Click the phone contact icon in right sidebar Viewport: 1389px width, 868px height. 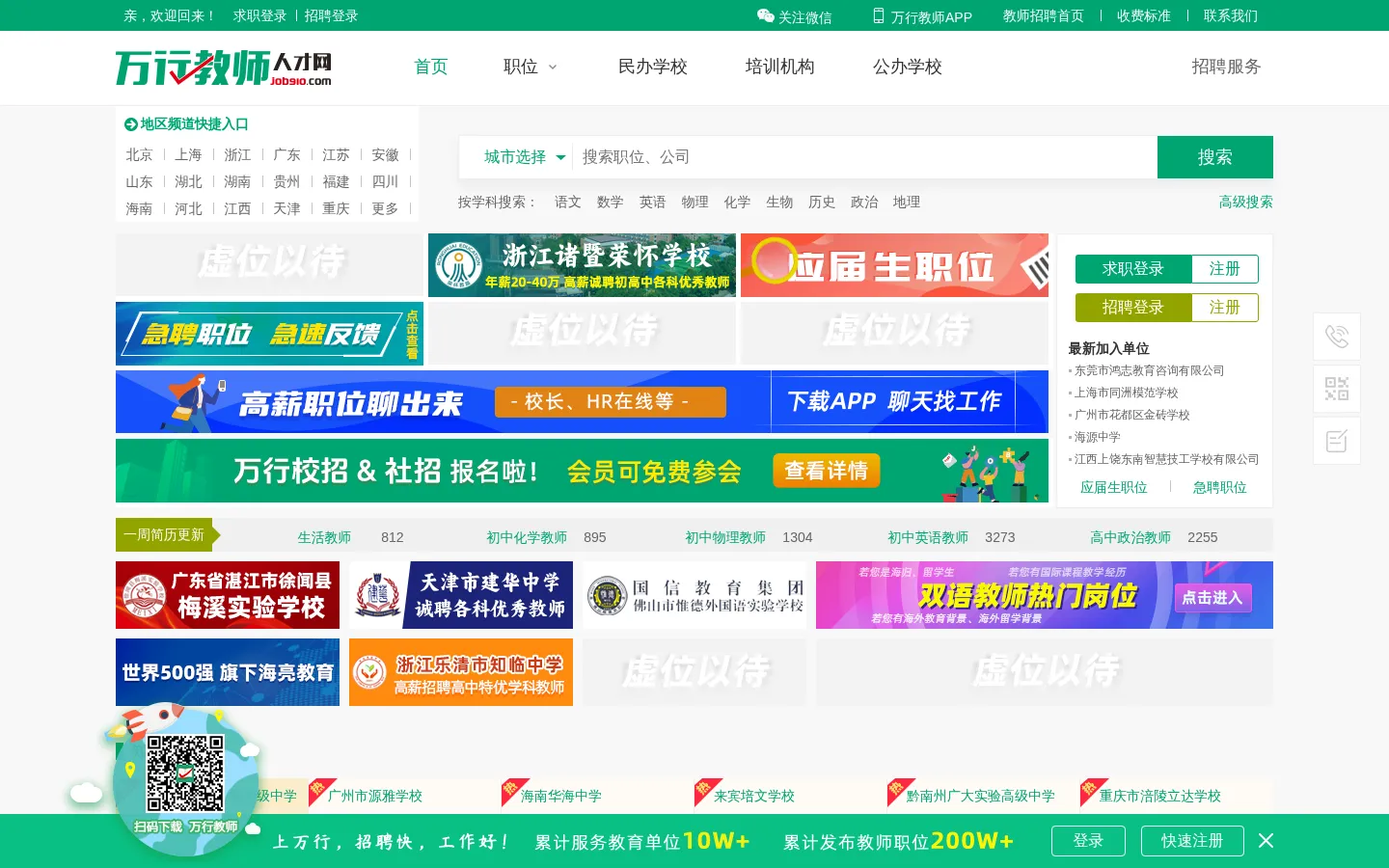(x=1337, y=337)
